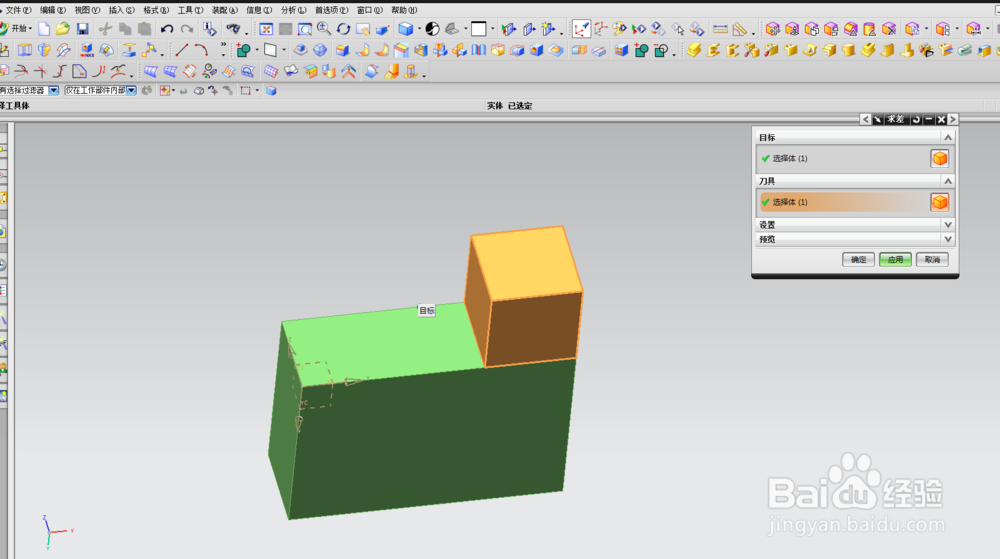Viewport: 1000px width, 559px height.
Task: Undo the last action
Action: (x=167, y=29)
